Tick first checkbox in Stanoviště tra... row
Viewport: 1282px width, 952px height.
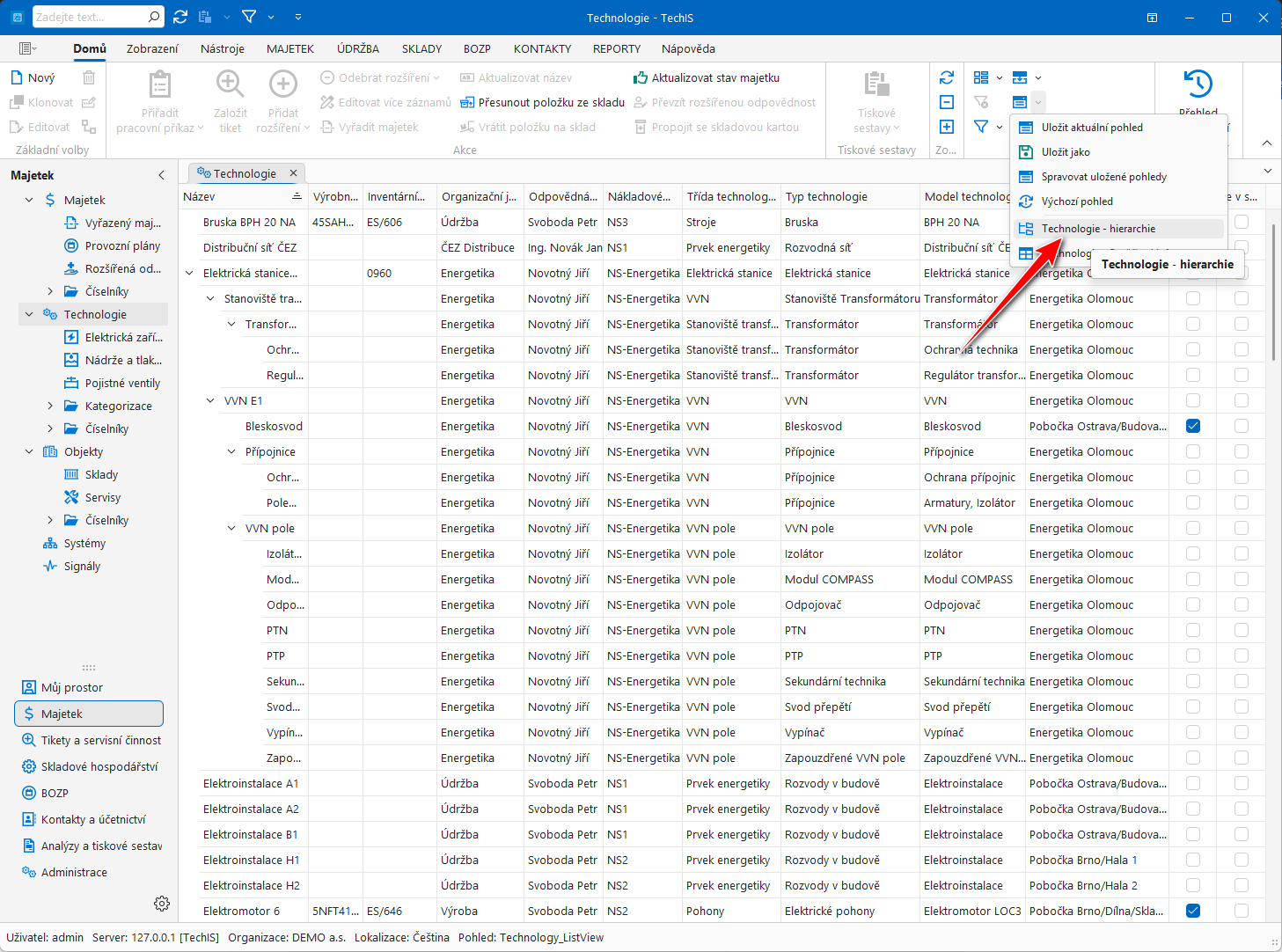coord(1193,298)
